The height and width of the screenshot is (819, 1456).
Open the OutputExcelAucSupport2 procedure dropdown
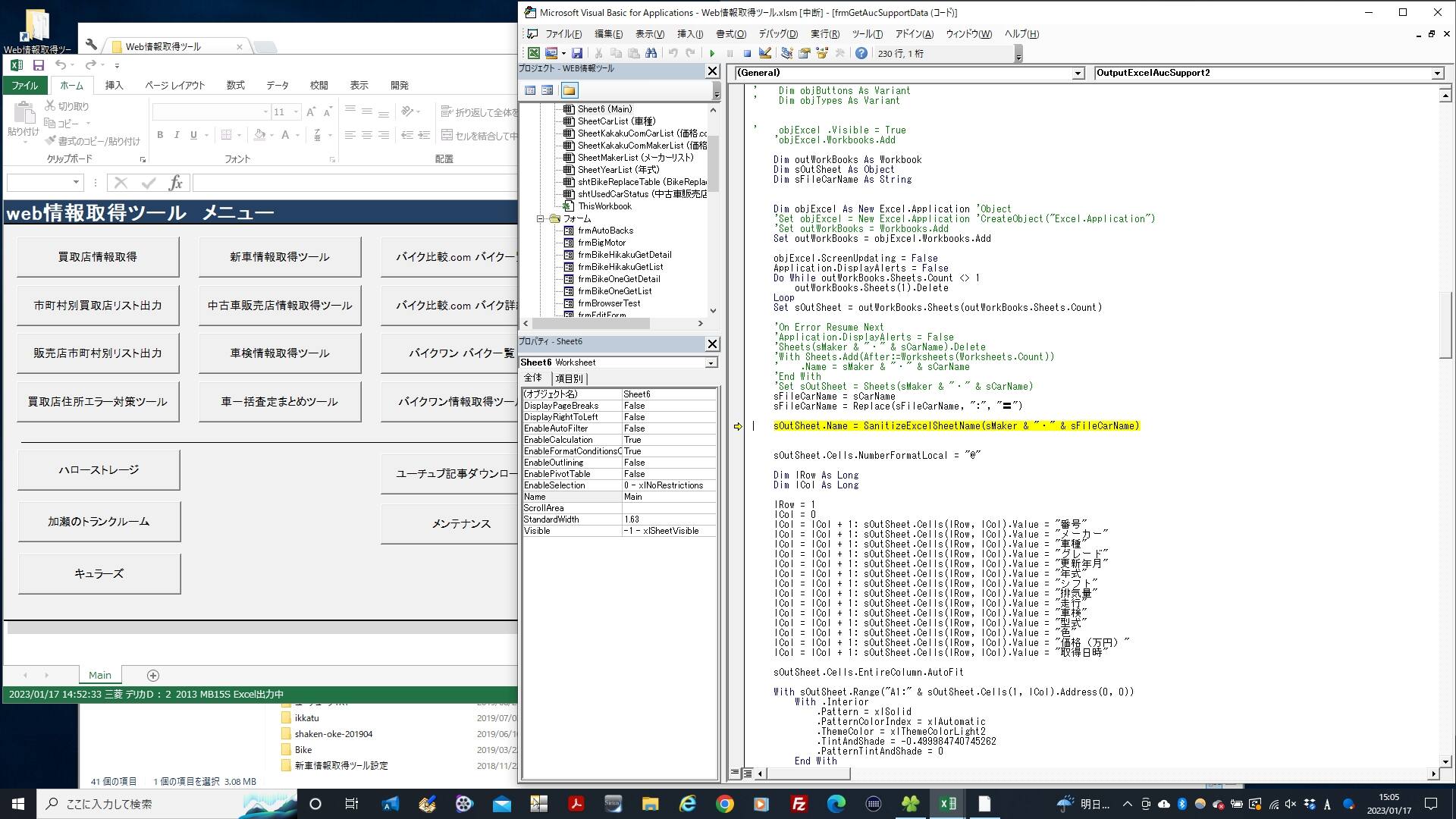click(x=1436, y=74)
